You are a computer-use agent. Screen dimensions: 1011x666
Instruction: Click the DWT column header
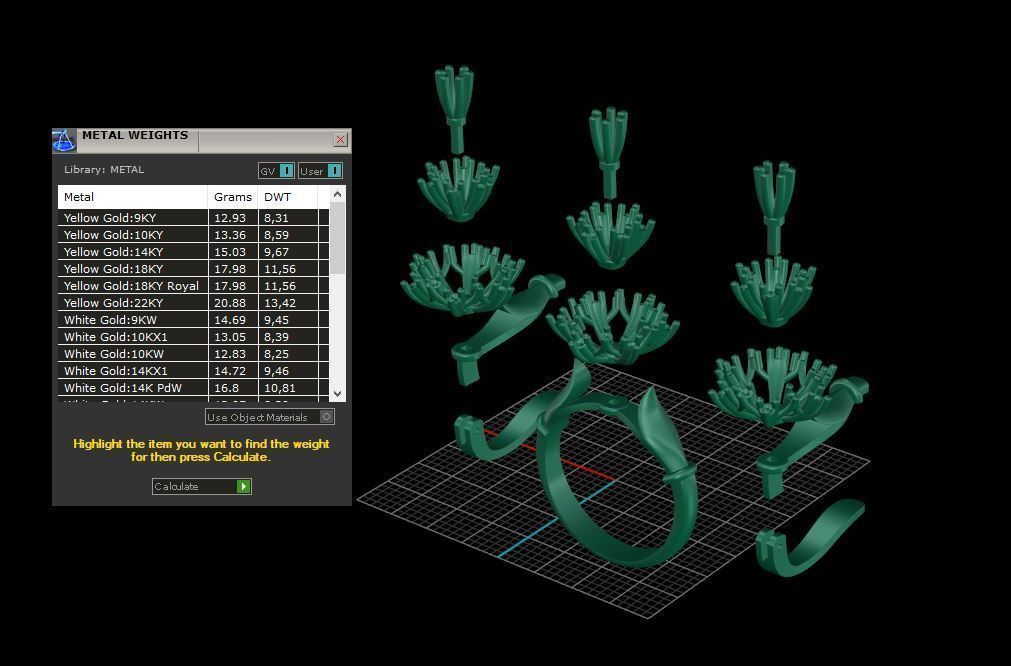pos(288,197)
